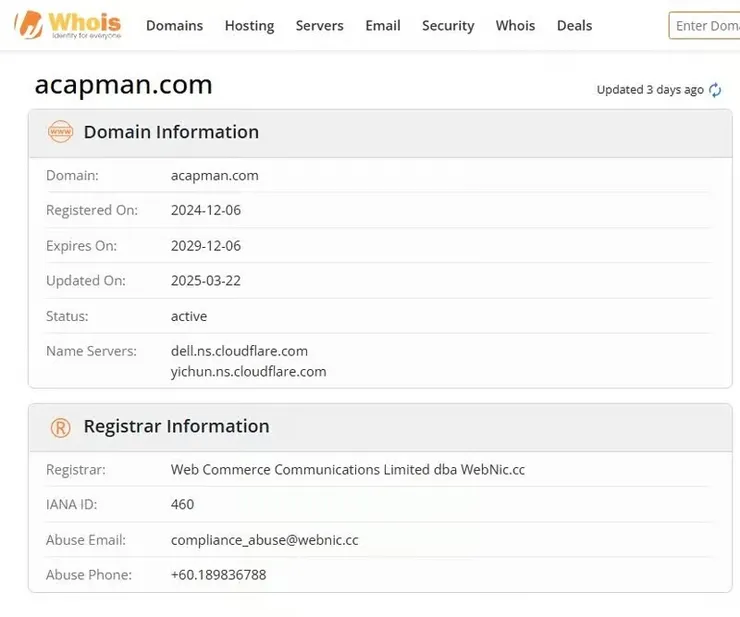The height and width of the screenshot is (617, 740).
Task: Open the Domains menu
Action: click(174, 26)
